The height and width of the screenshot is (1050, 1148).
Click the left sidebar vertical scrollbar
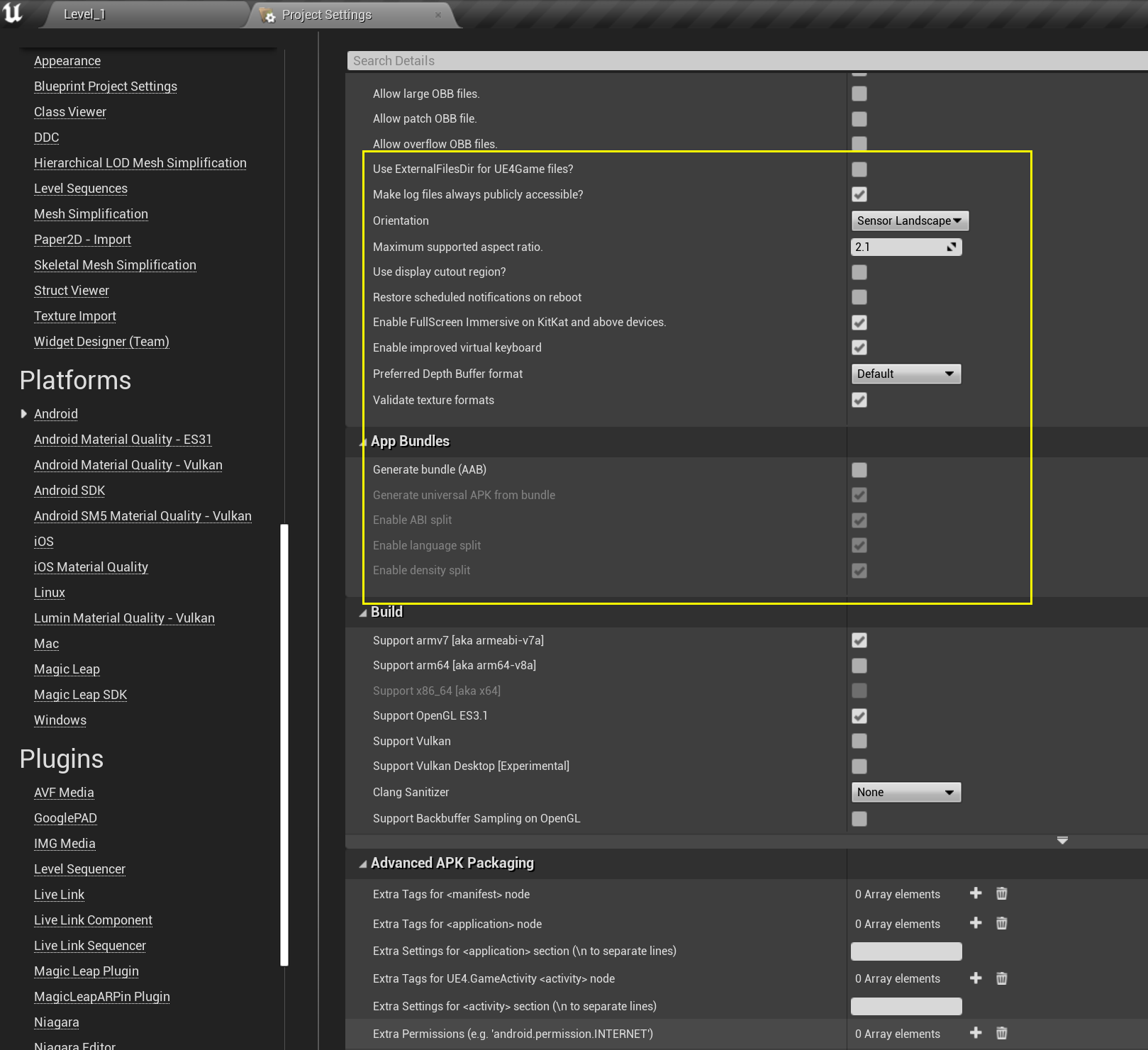click(284, 744)
